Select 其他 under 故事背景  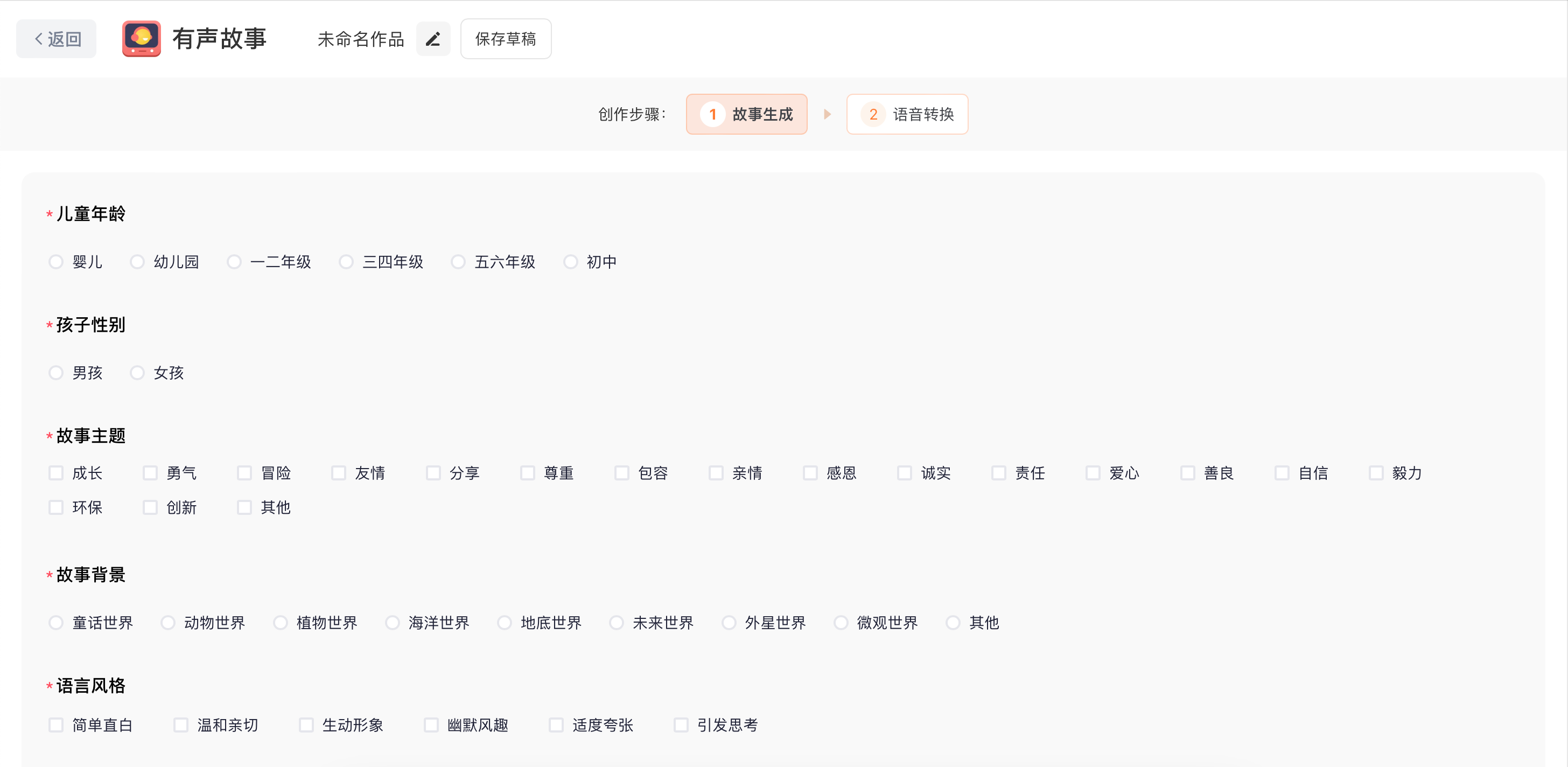953,623
